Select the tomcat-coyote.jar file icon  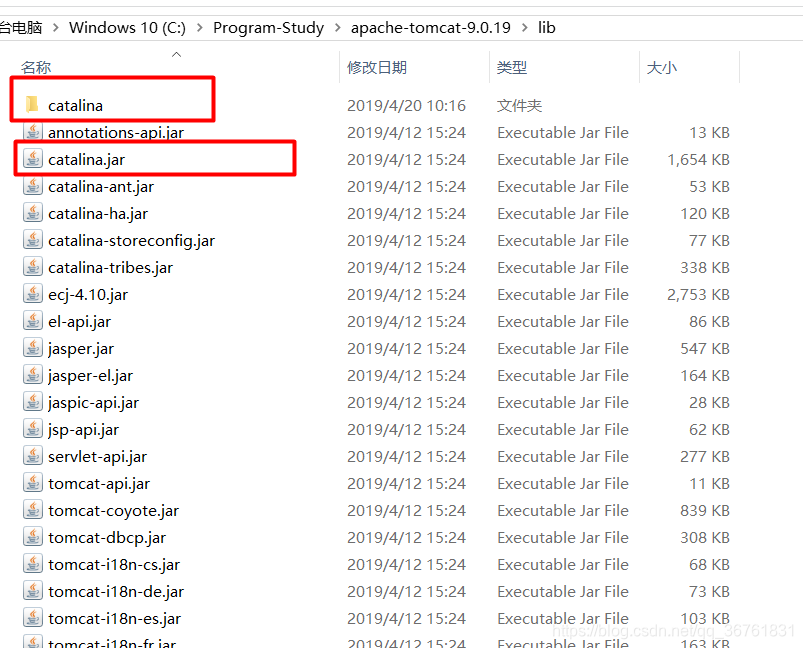pyautogui.click(x=33, y=510)
